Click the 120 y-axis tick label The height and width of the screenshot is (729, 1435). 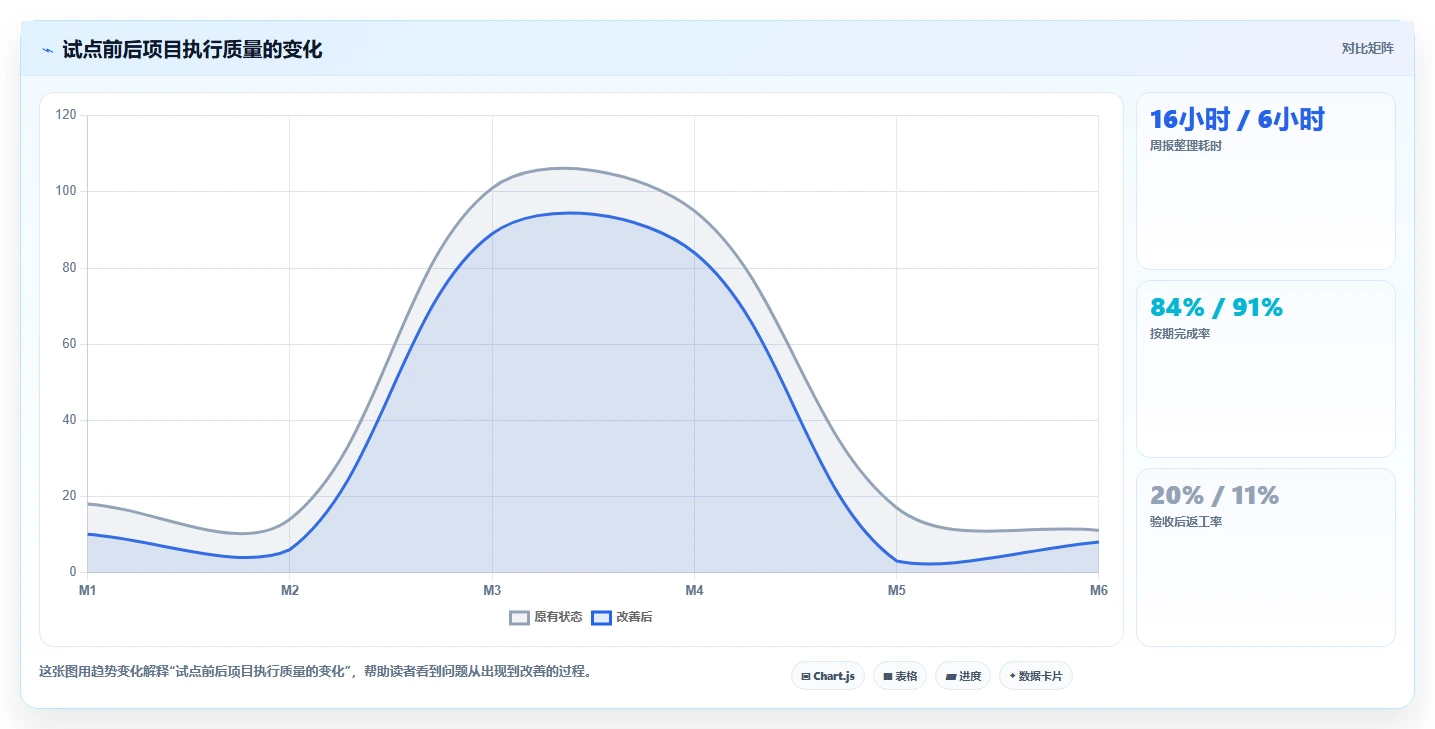[66, 115]
